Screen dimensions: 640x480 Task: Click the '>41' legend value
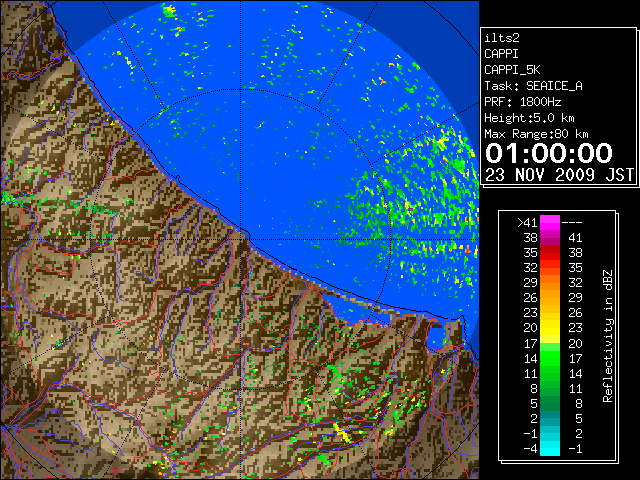point(527,222)
